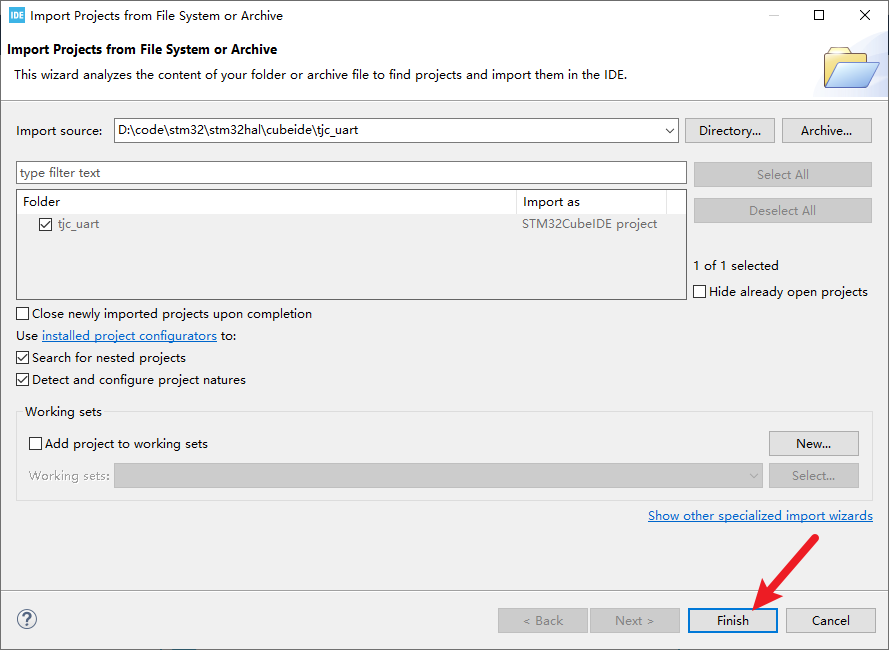Uncheck the tjc_uart project checkbox
Screen dimensions: 889x650
pos(45,224)
